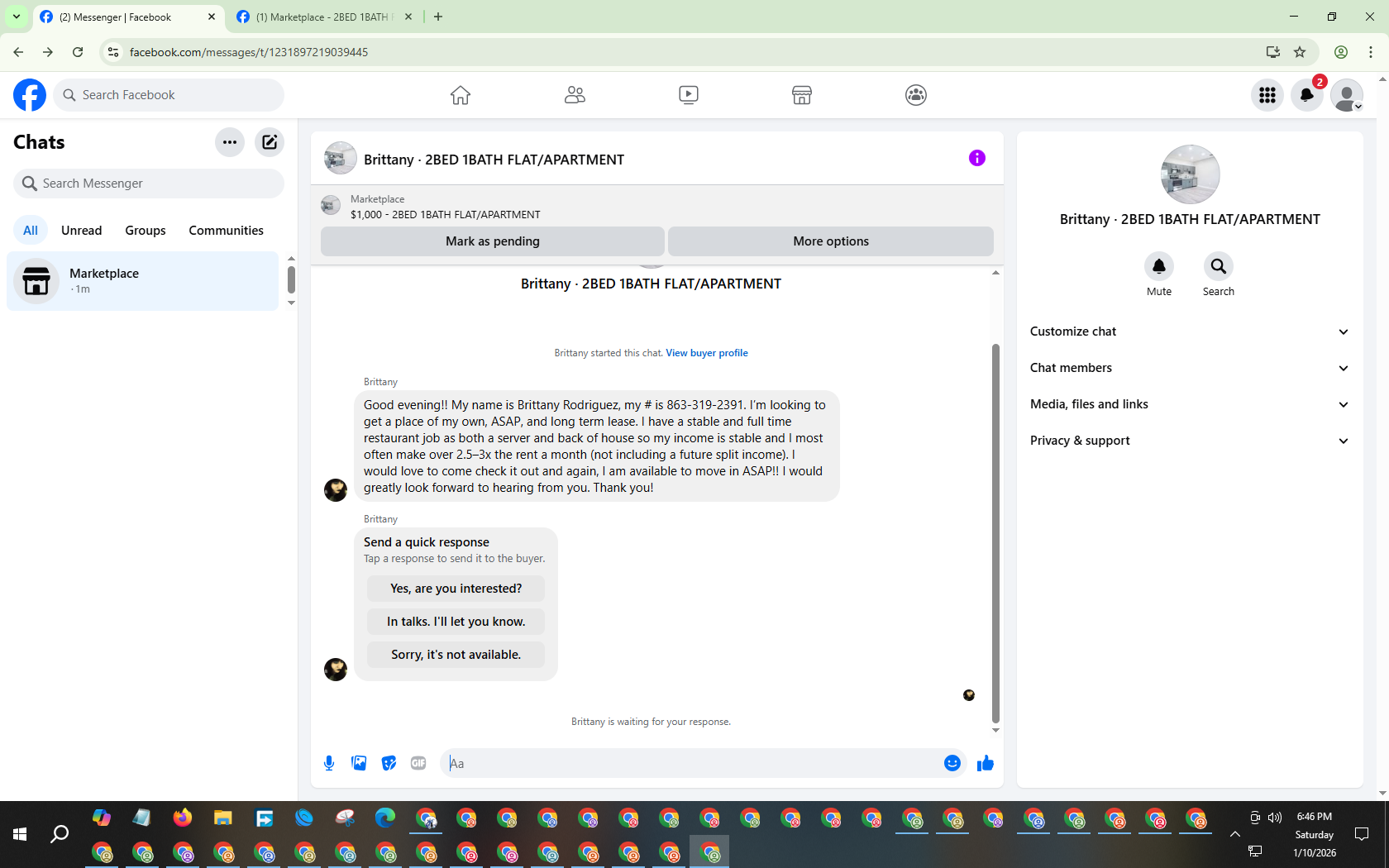Select the All chats filter
Screen dimensions: 1389x868
point(31,231)
